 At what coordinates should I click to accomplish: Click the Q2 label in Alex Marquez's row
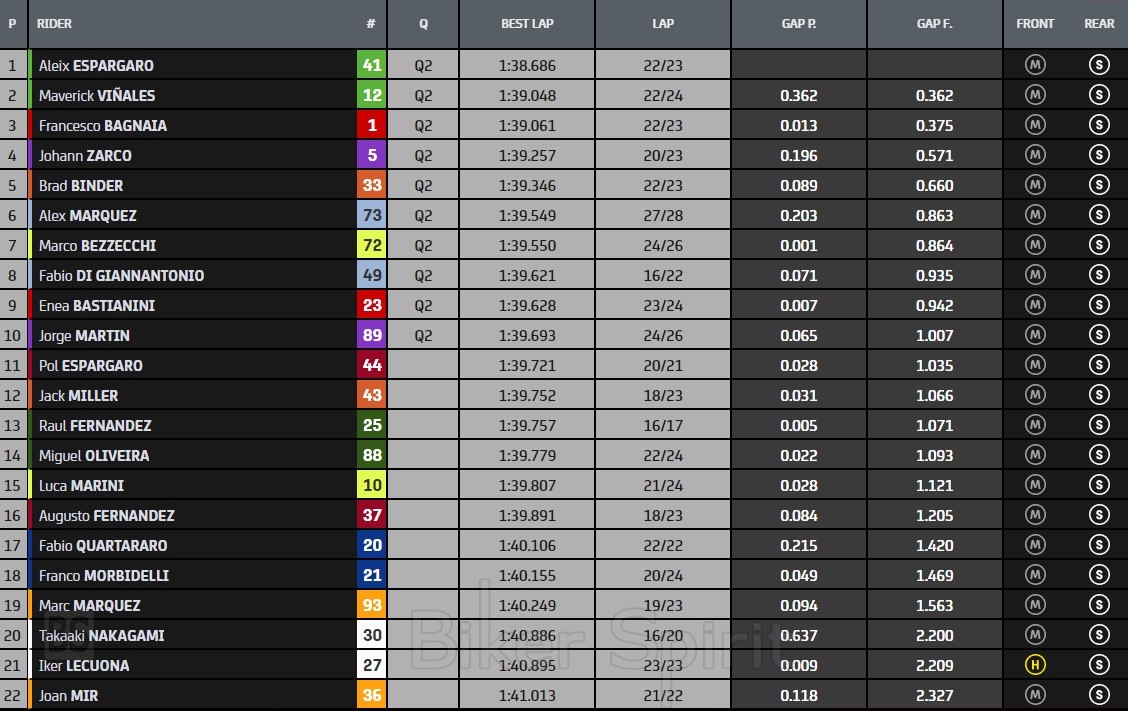[423, 216]
